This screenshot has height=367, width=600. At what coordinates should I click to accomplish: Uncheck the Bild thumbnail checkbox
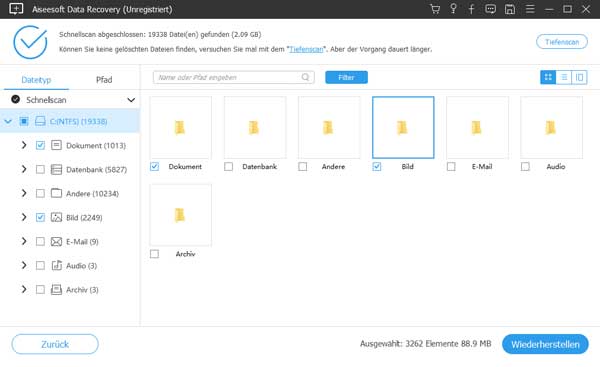click(x=377, y=166)
